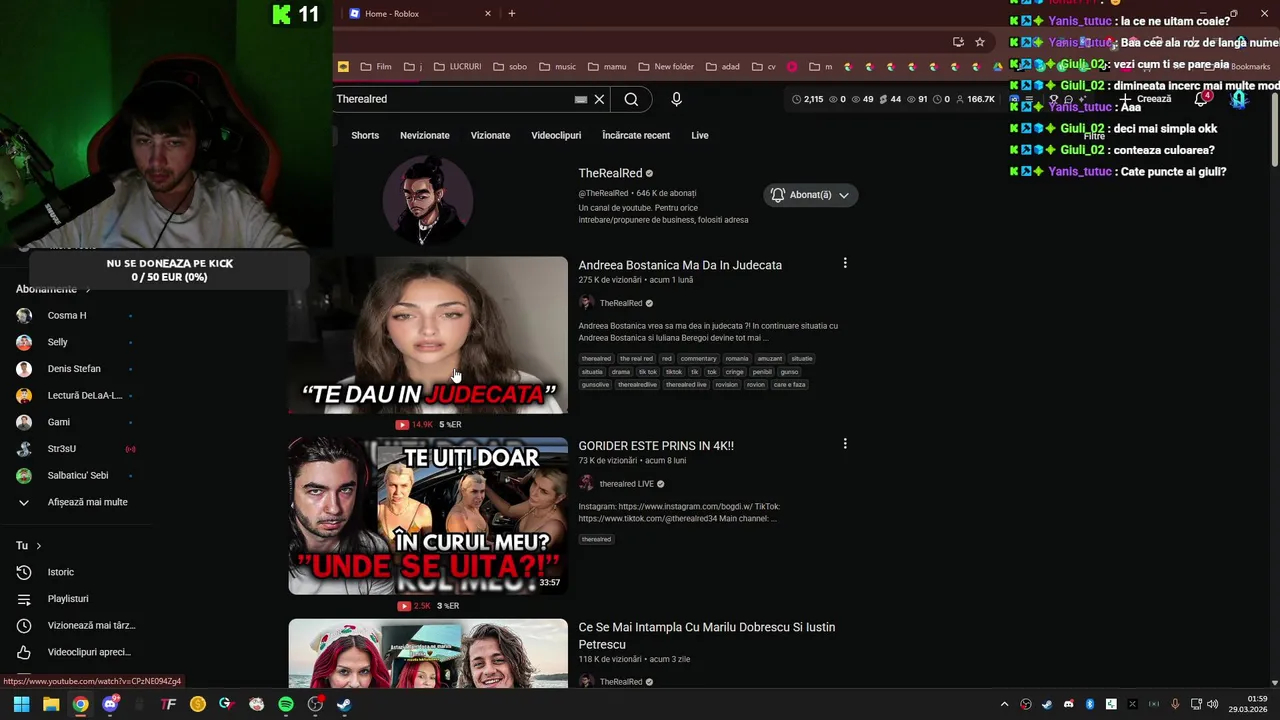Open therealred LIVE channel link
This screenshot has height=720, width=1280.
point(627,484)
